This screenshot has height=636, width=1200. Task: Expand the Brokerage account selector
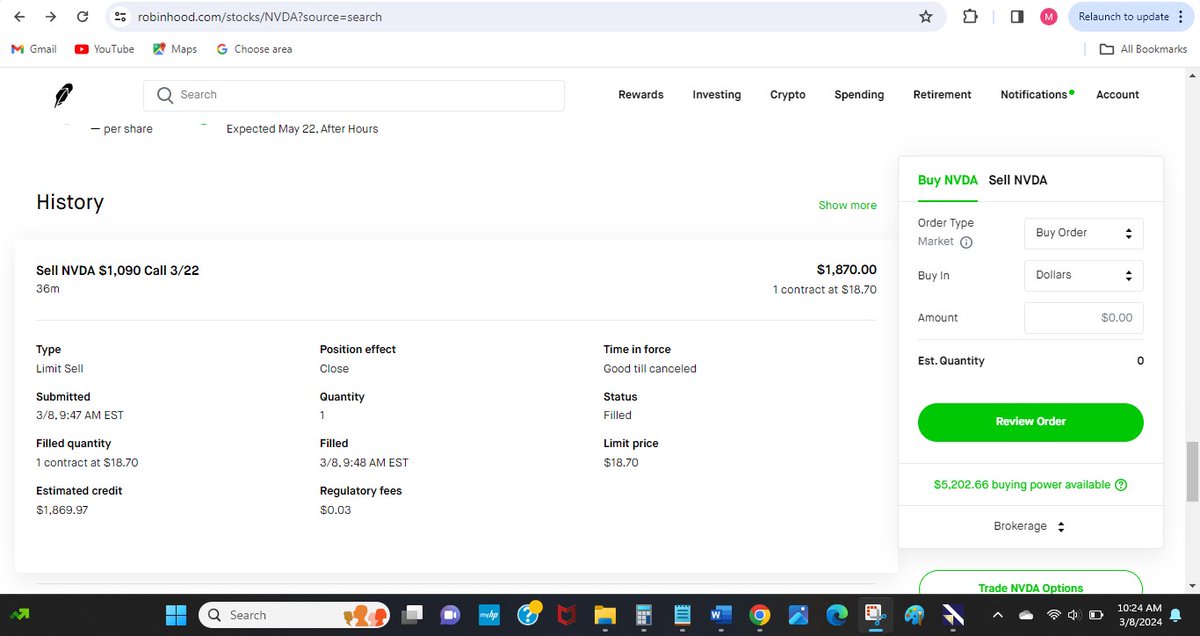[x=1030, y=526]
